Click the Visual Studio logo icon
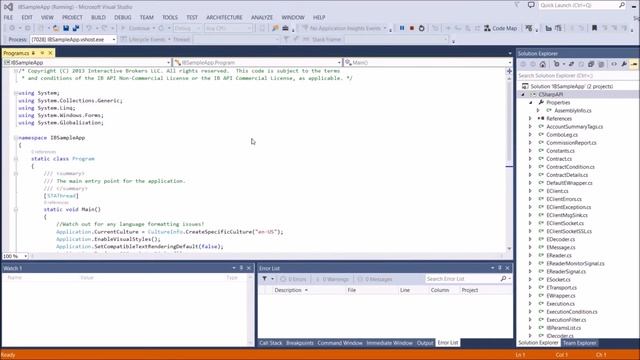640x360 pixels. pos(8,7)
